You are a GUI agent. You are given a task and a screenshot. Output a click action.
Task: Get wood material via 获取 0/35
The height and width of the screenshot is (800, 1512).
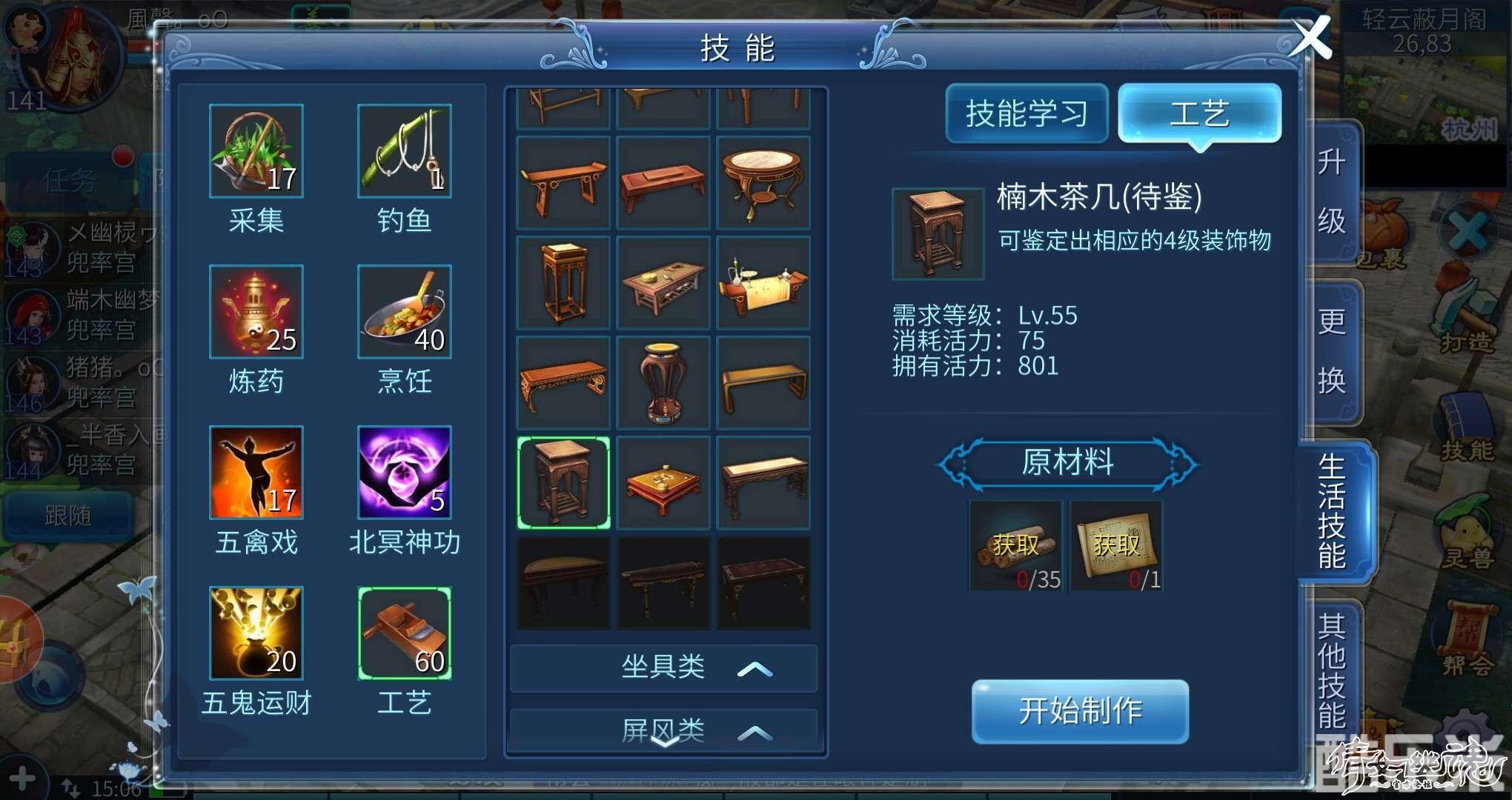(x=1016, y=546)
